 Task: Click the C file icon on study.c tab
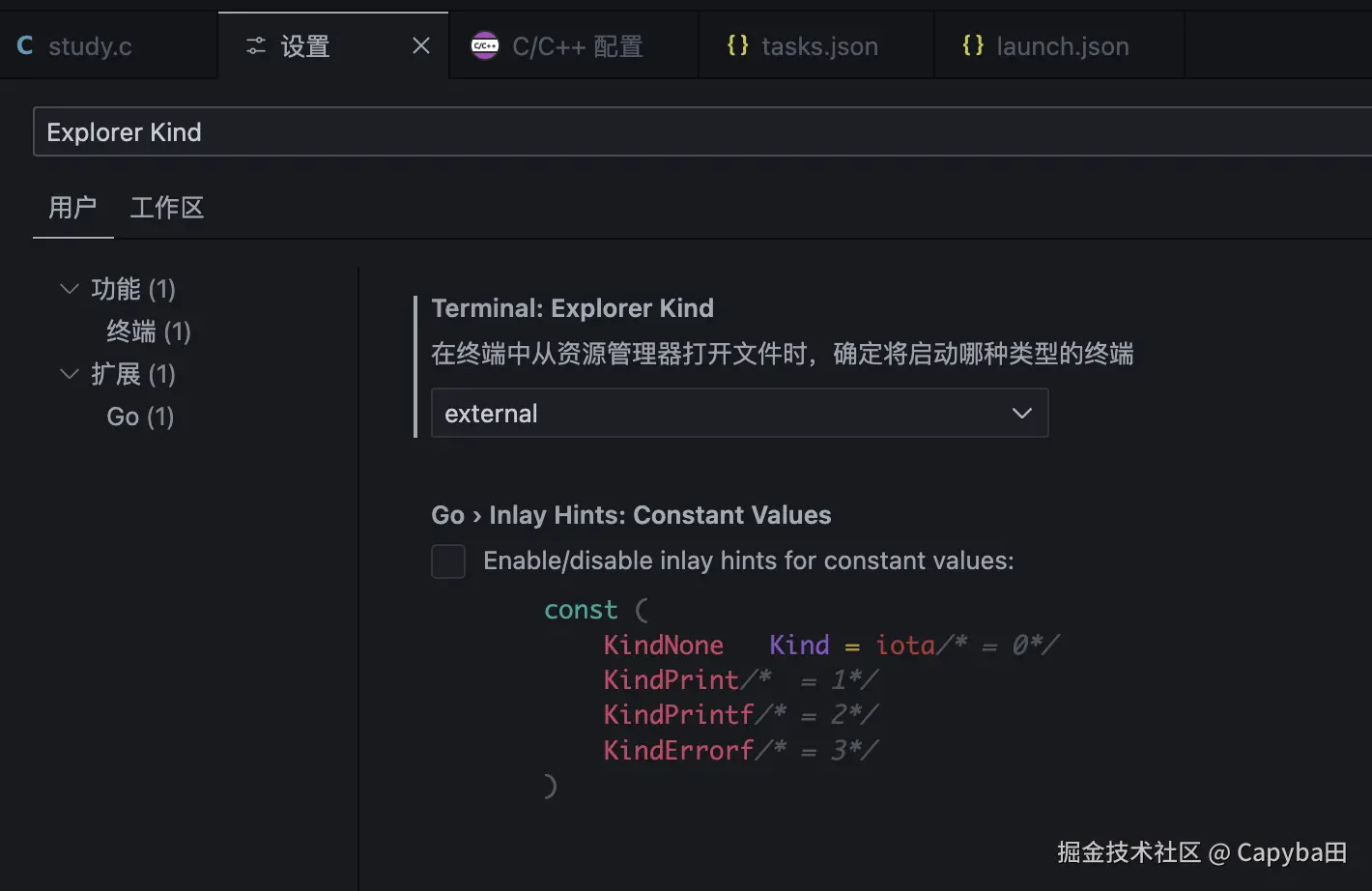click(25, 45)
